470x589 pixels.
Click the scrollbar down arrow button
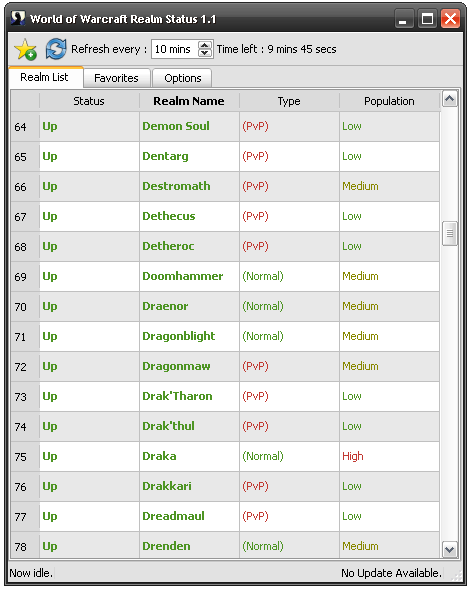coord(450,550)
